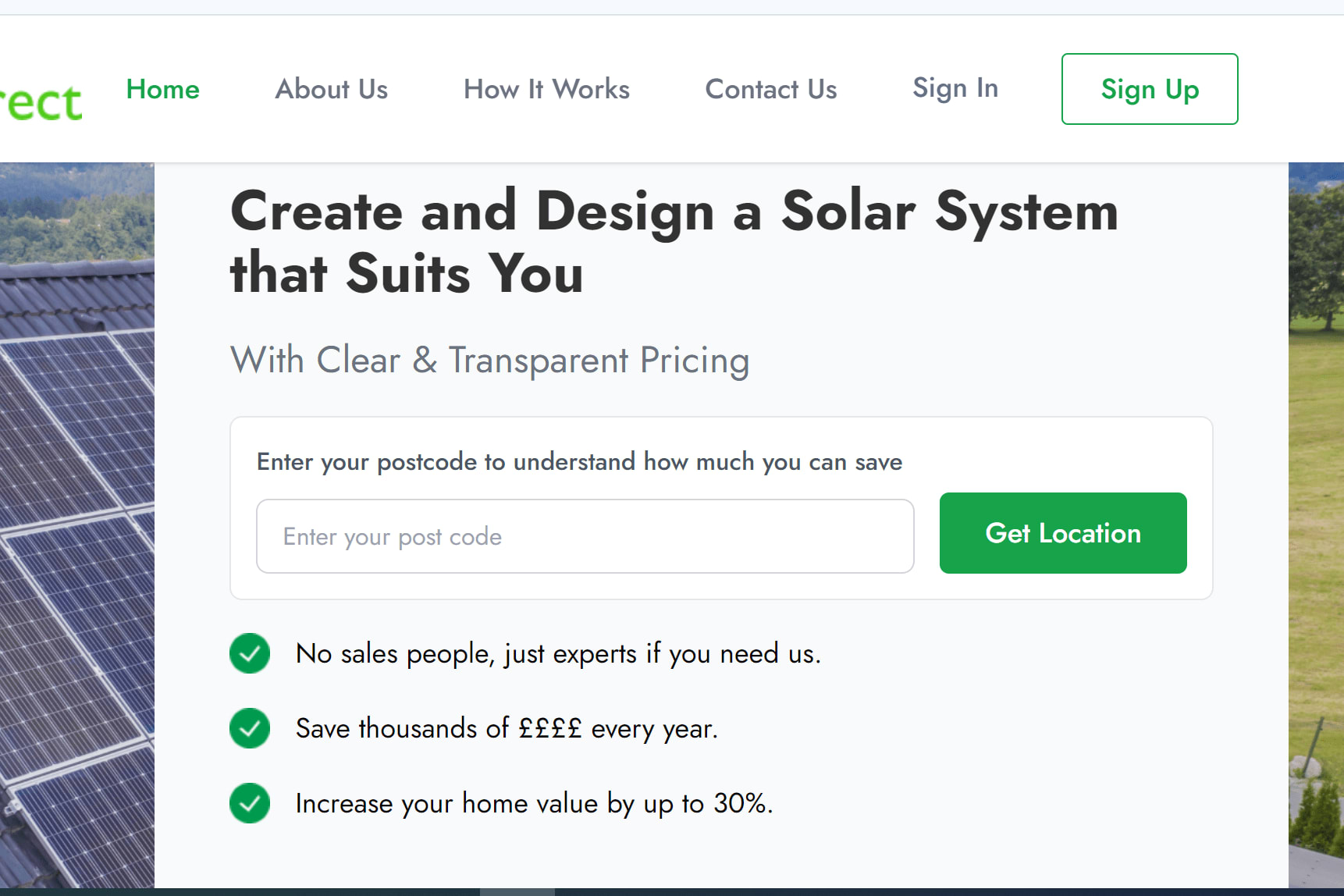Open the Contact Us page
Viewport: 1344px width, 896px height.
[770, 90]
